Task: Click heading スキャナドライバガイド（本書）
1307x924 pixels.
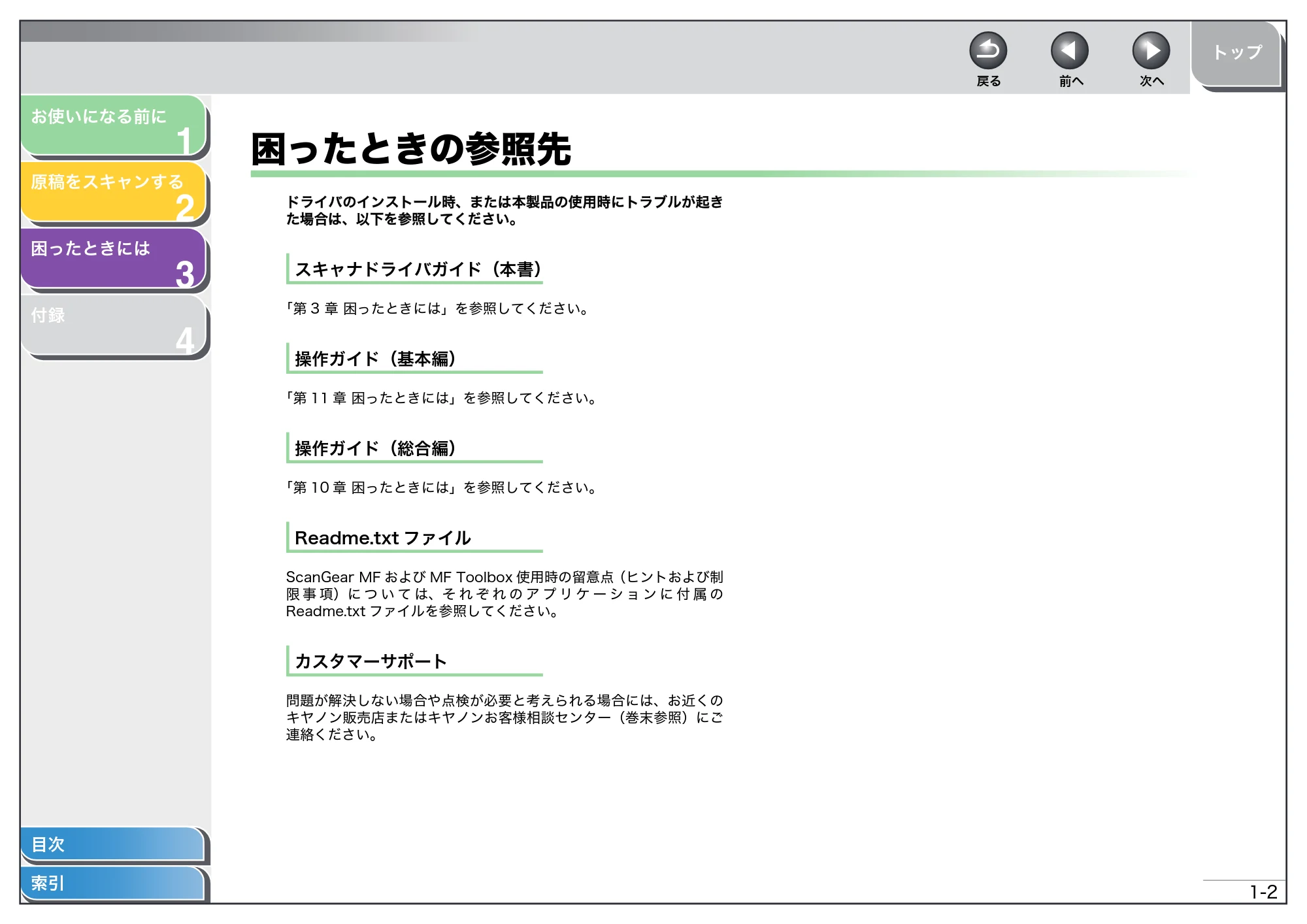Action: coord(419,269)
